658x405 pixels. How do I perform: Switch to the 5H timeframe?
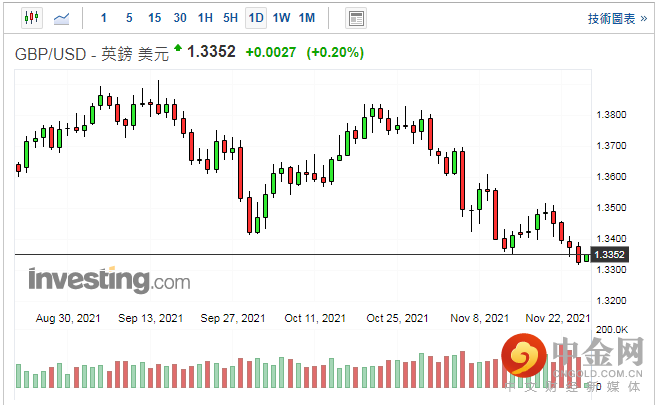[231, 18]
